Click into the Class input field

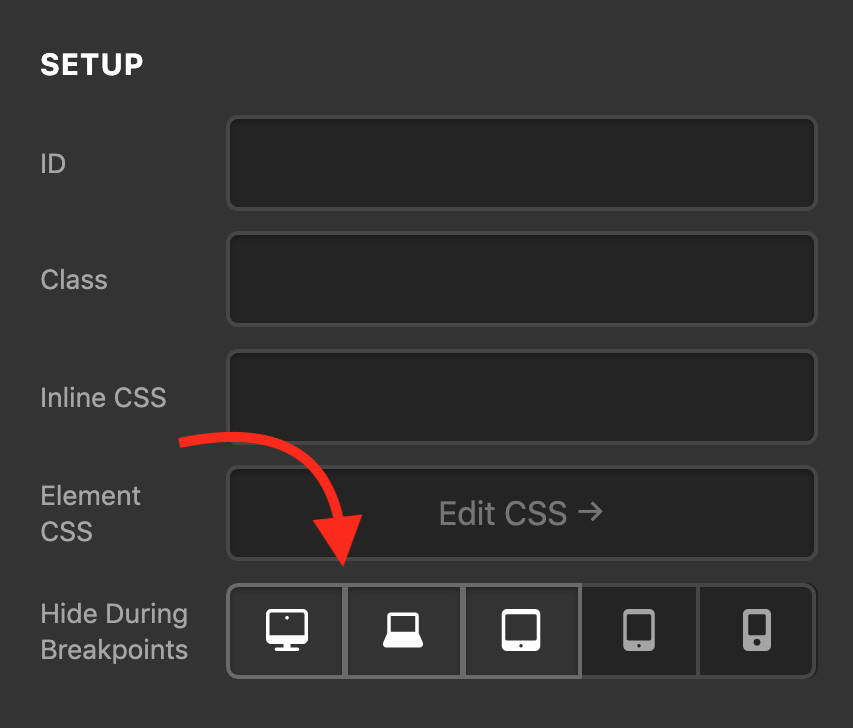pos(522,279)
